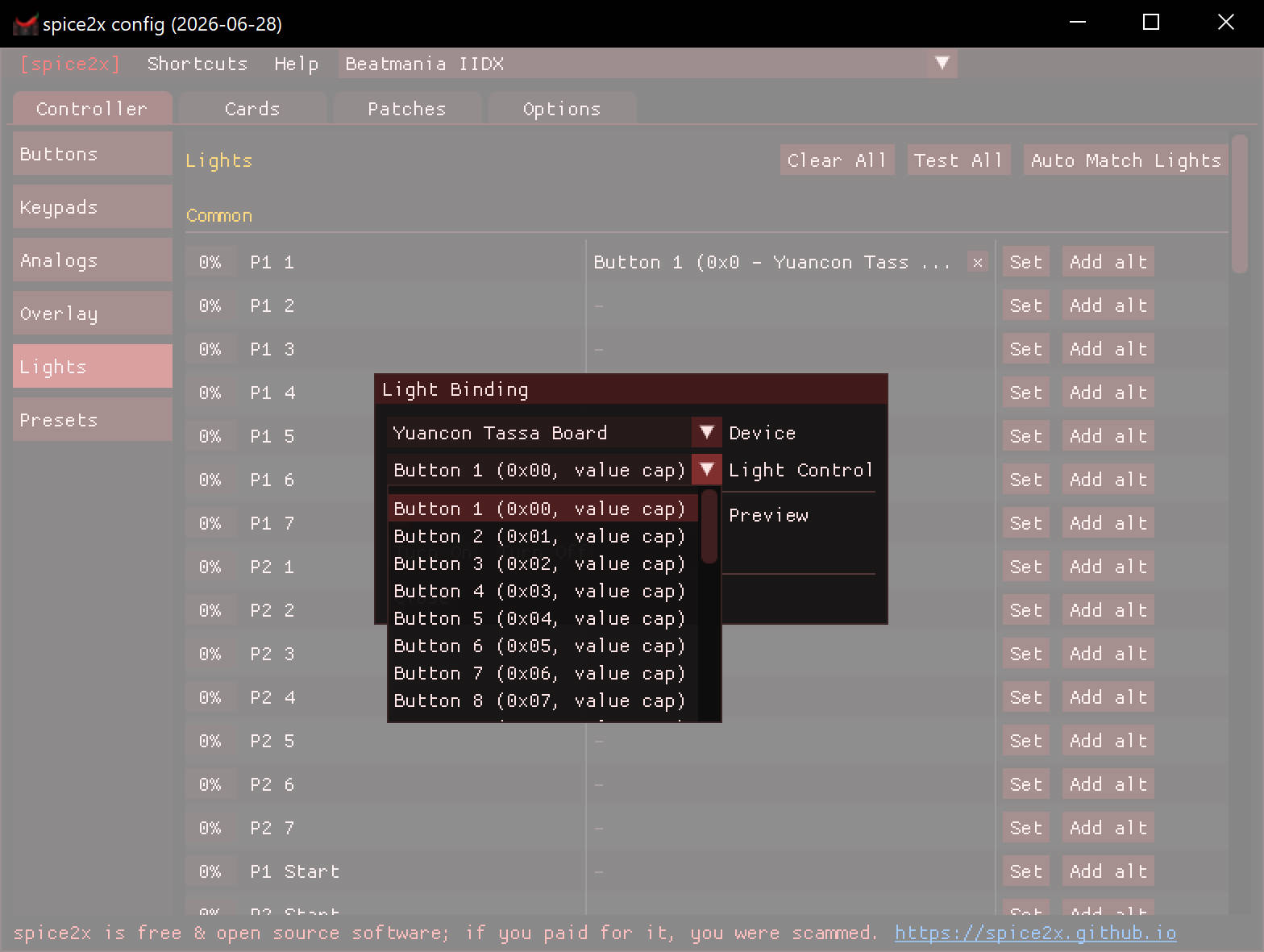This screenshot has width=1264, height=952.
Task: Open the spice2x.github.io link
Action: pos(1035,933)
